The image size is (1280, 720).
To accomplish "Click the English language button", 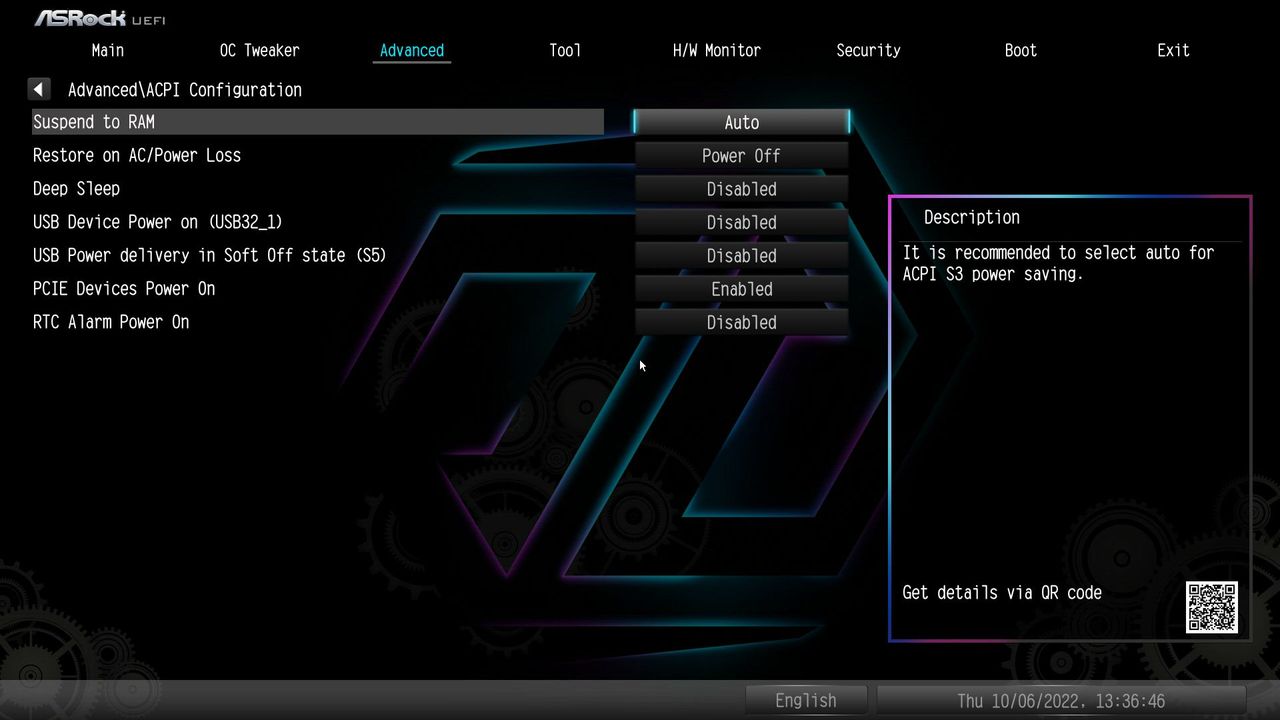I will click(806, 700).
